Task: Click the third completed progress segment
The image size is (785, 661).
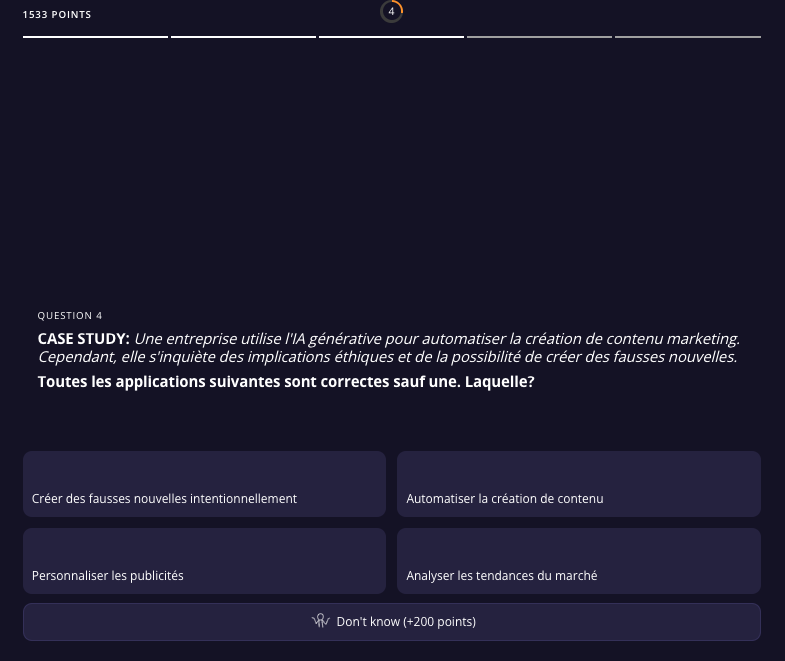Action: [x=391, y=37]
